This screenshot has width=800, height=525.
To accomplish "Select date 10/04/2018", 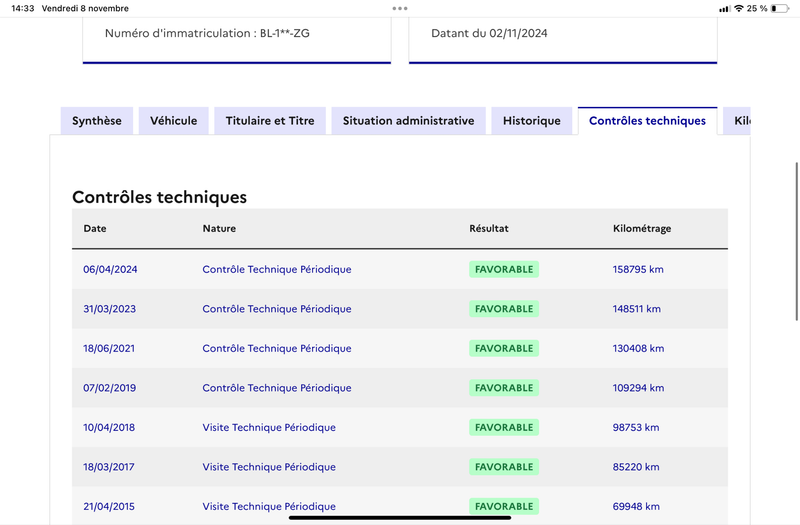I will pyautogui.click(x=109, y=428).
